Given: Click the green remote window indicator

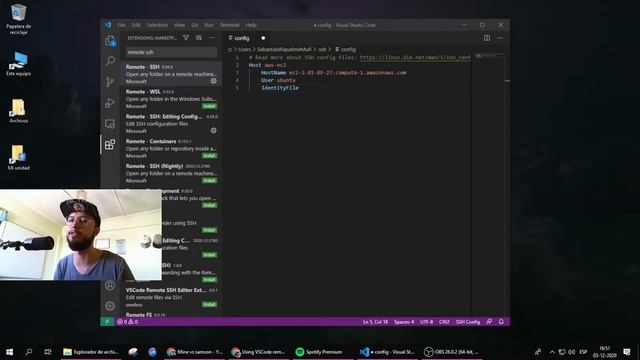Looking at the screenshot, I should click(x=107, y=322).
